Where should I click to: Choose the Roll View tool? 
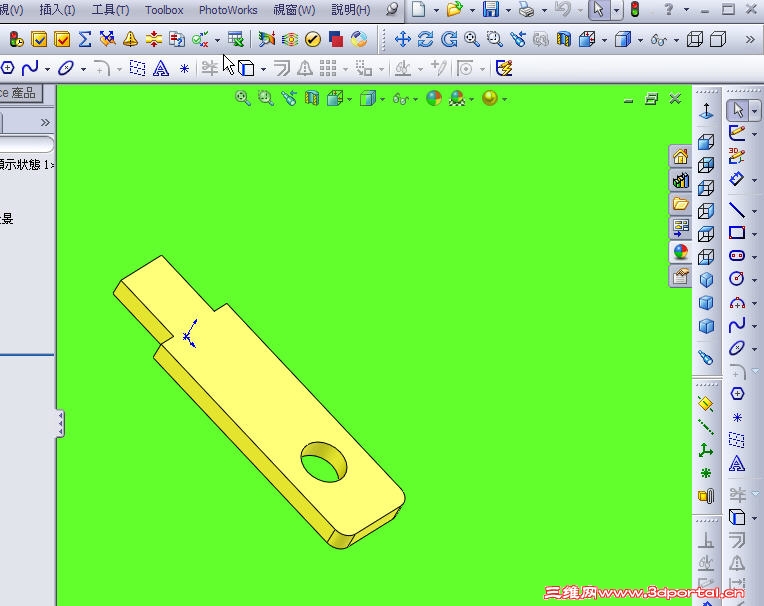(x=449, y=39)
